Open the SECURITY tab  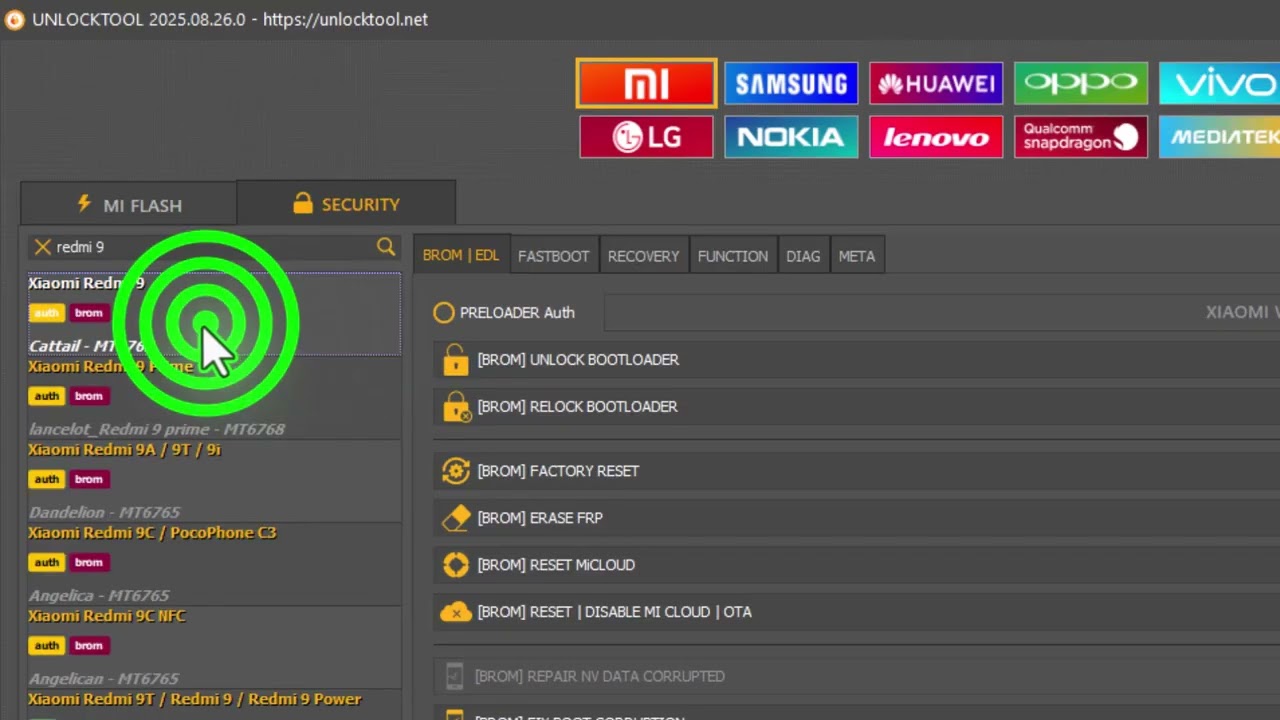coord(346,204)
